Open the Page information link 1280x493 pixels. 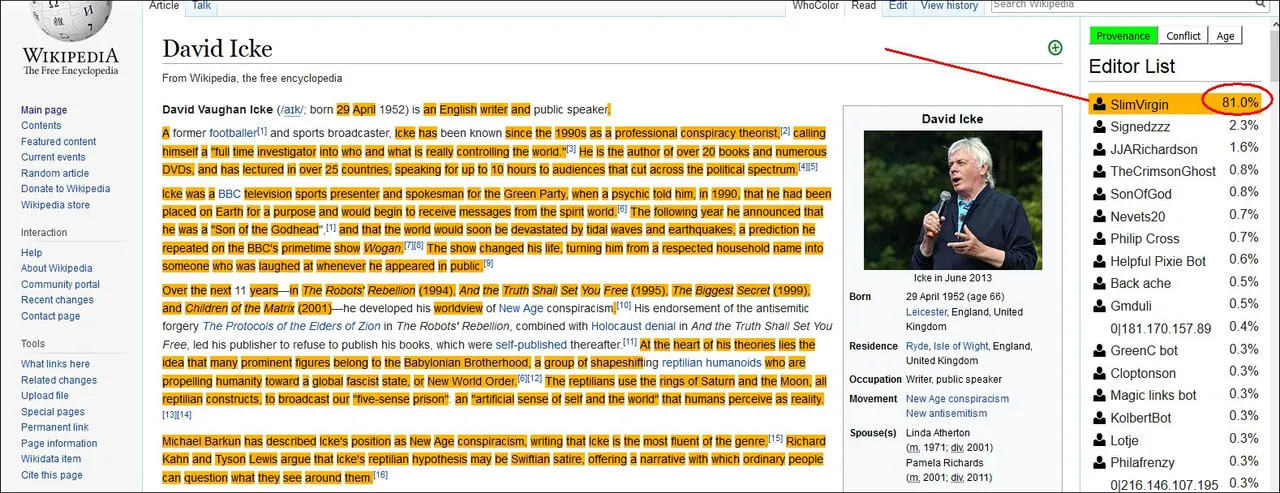click(x=59, y=443)
